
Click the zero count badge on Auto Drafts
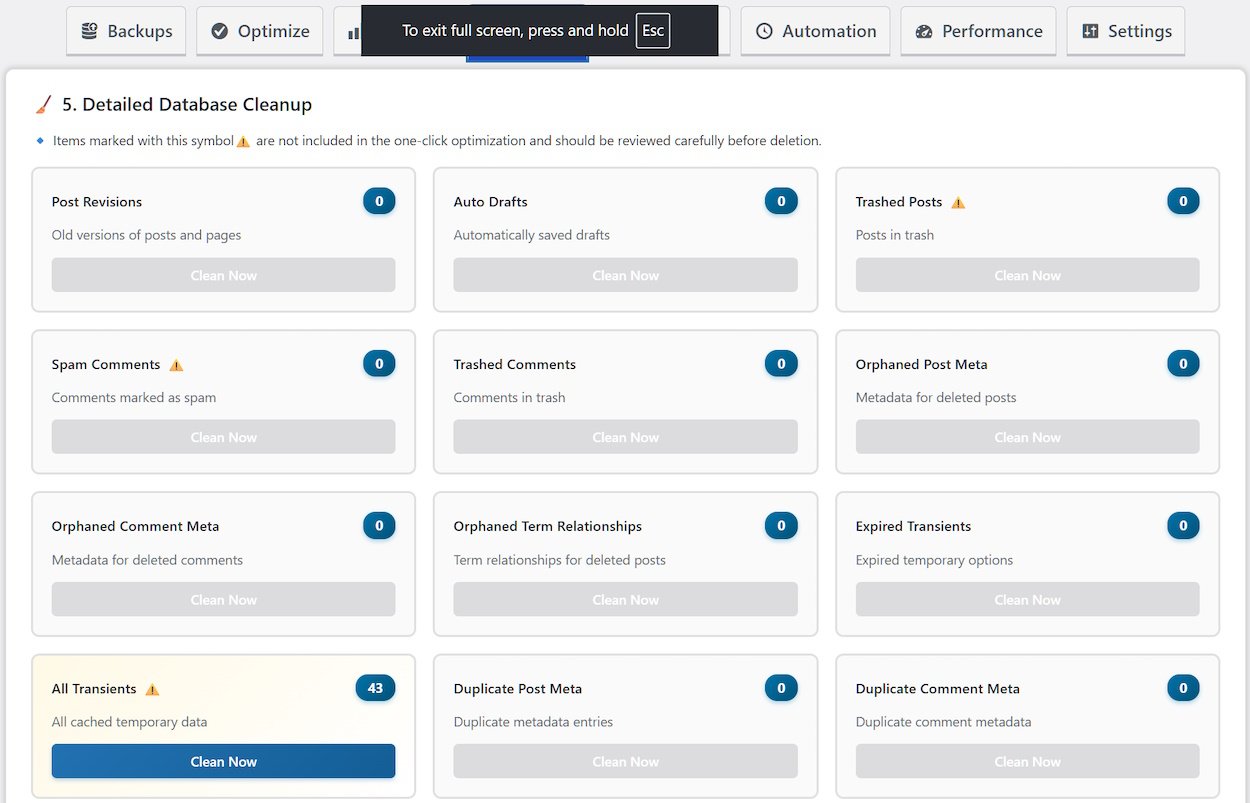[781, 201]
